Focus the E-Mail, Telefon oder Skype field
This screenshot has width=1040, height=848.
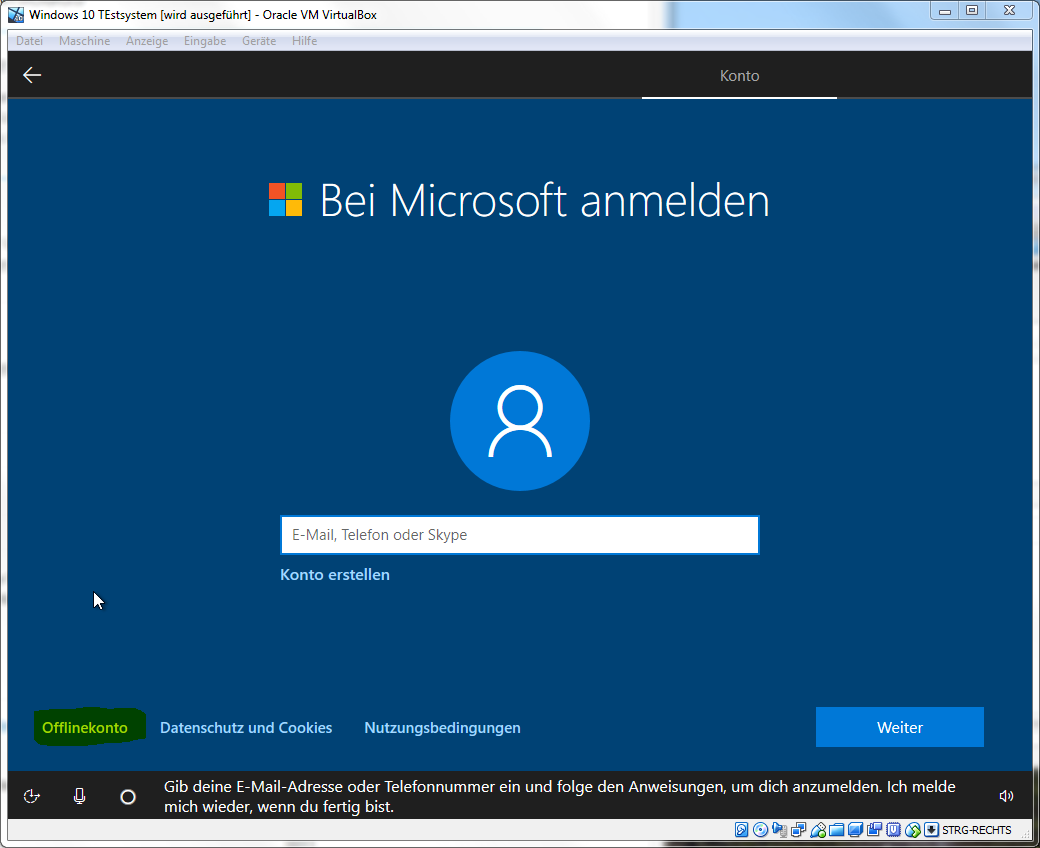519,535
